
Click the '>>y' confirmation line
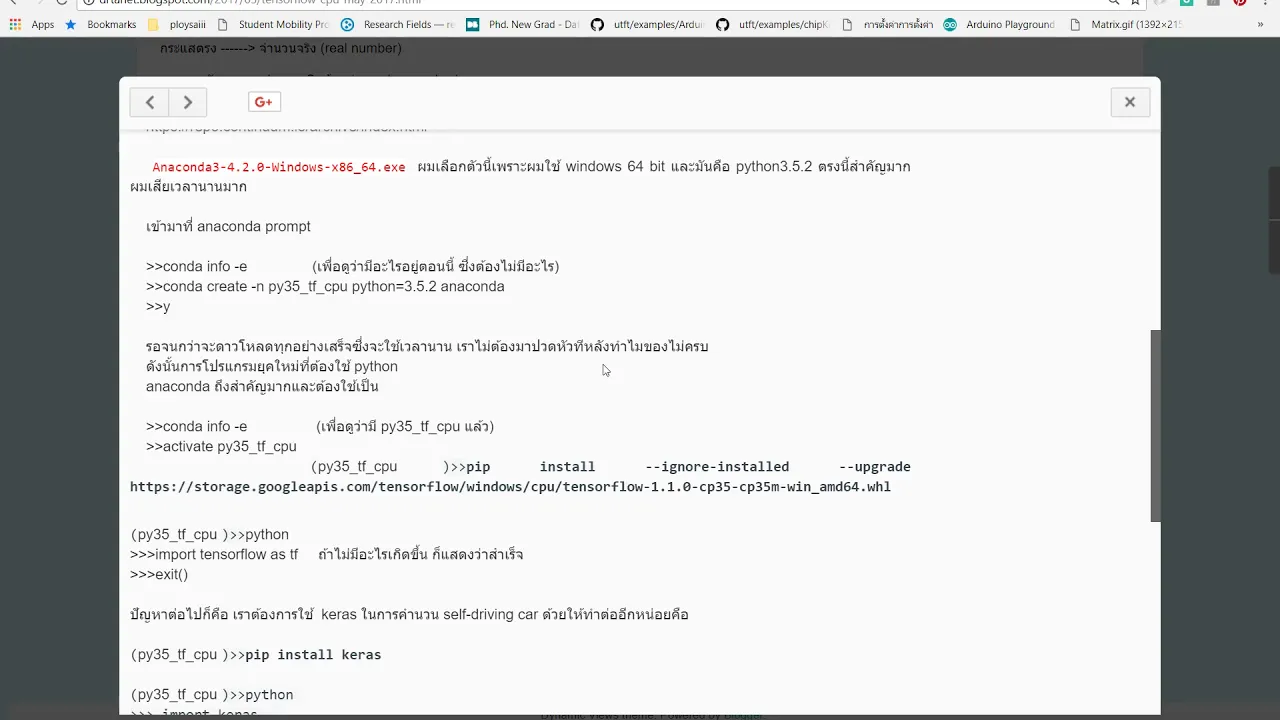(158, 306)
